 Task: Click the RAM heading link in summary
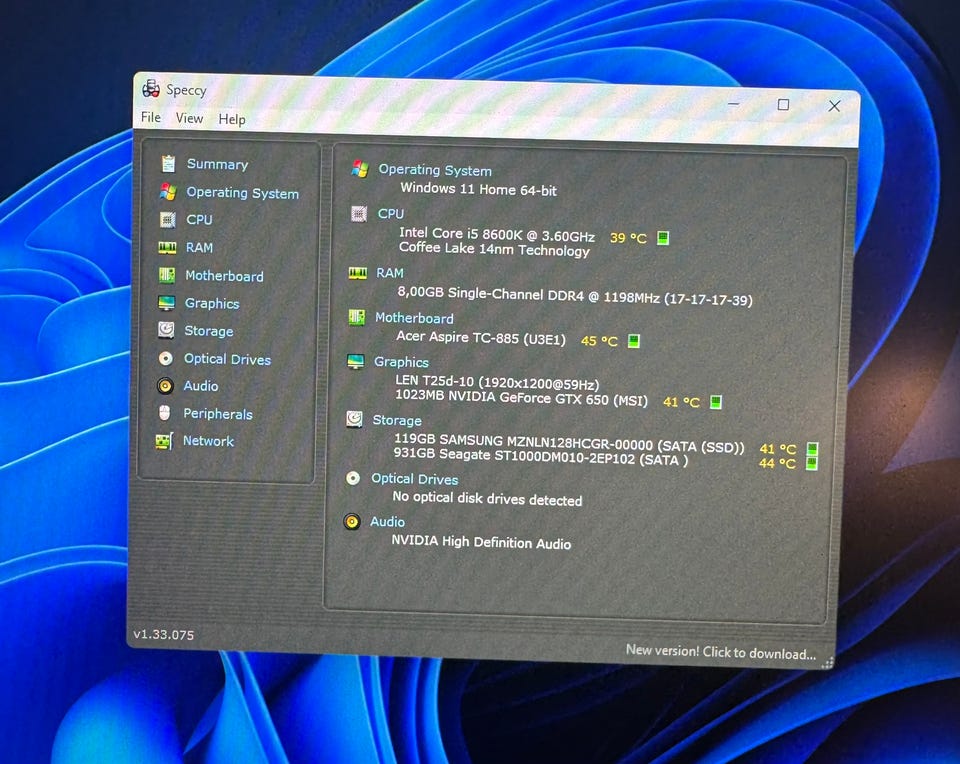click(x=389, y=272)
